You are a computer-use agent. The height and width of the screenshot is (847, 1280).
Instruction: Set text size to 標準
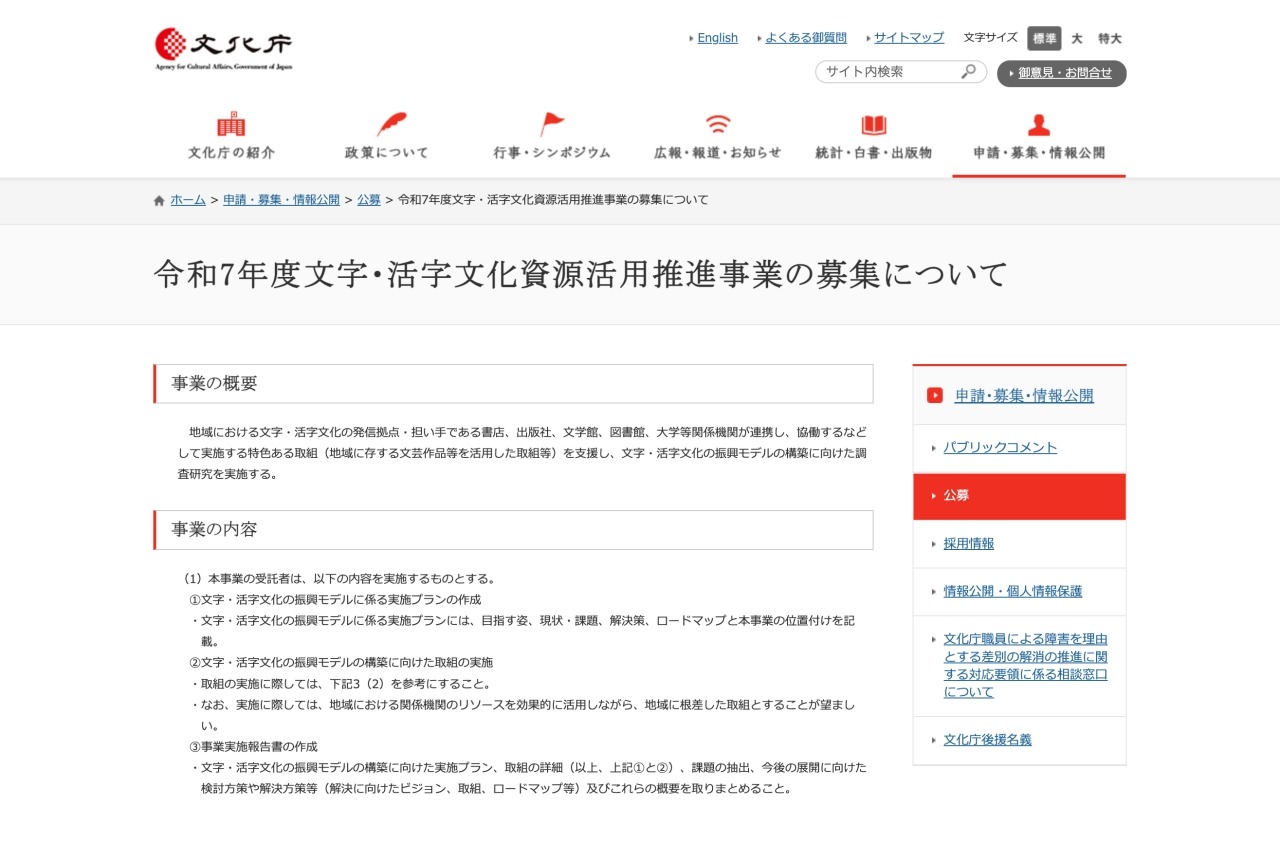[x=1044, y=38]
